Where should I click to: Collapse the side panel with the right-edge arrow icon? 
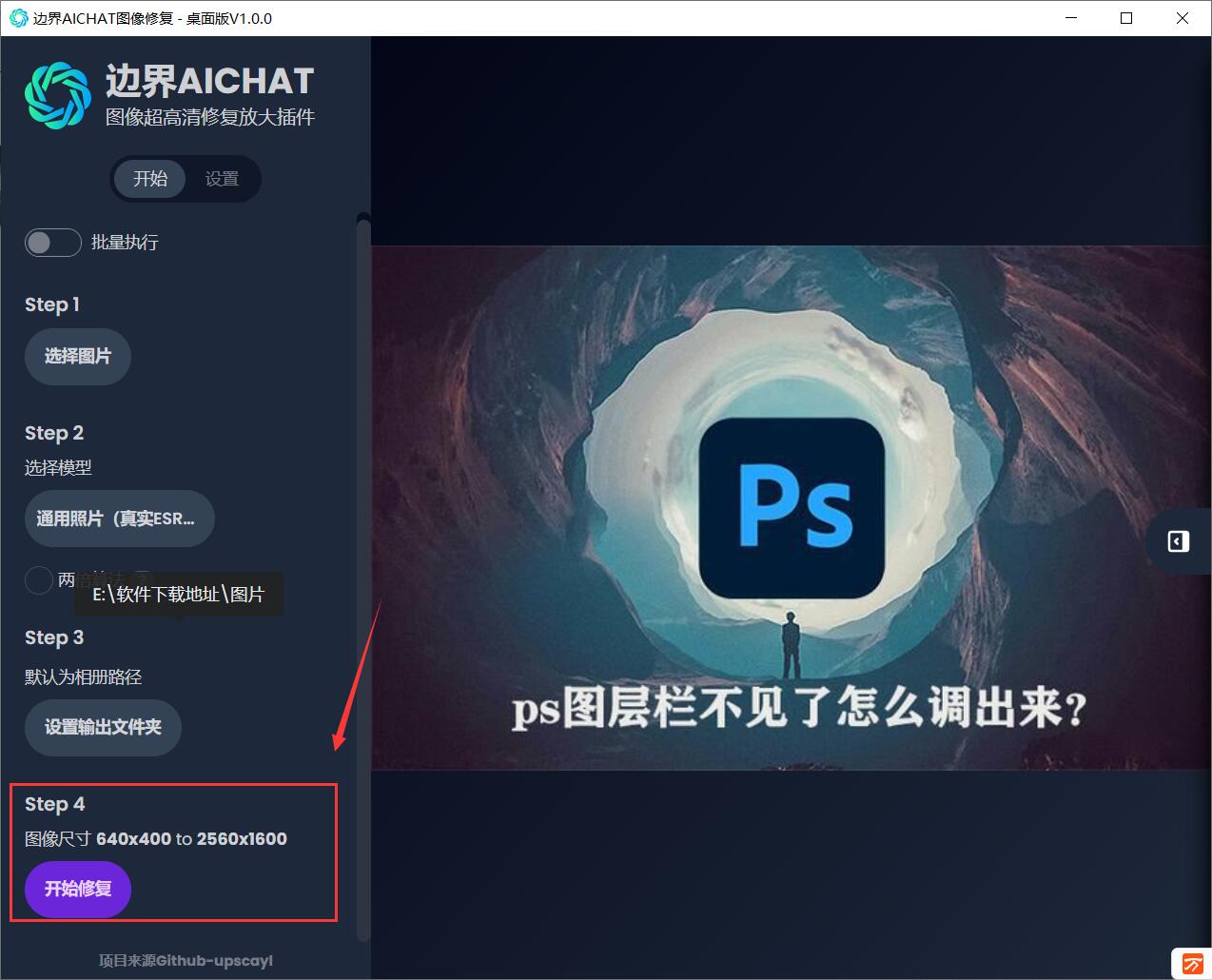[1178, 541]
